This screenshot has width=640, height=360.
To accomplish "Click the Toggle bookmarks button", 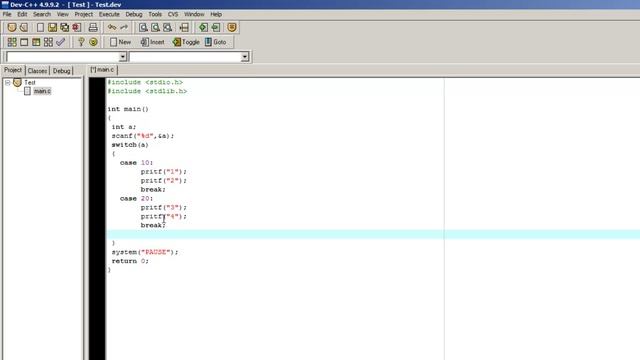I will (186, 42).
